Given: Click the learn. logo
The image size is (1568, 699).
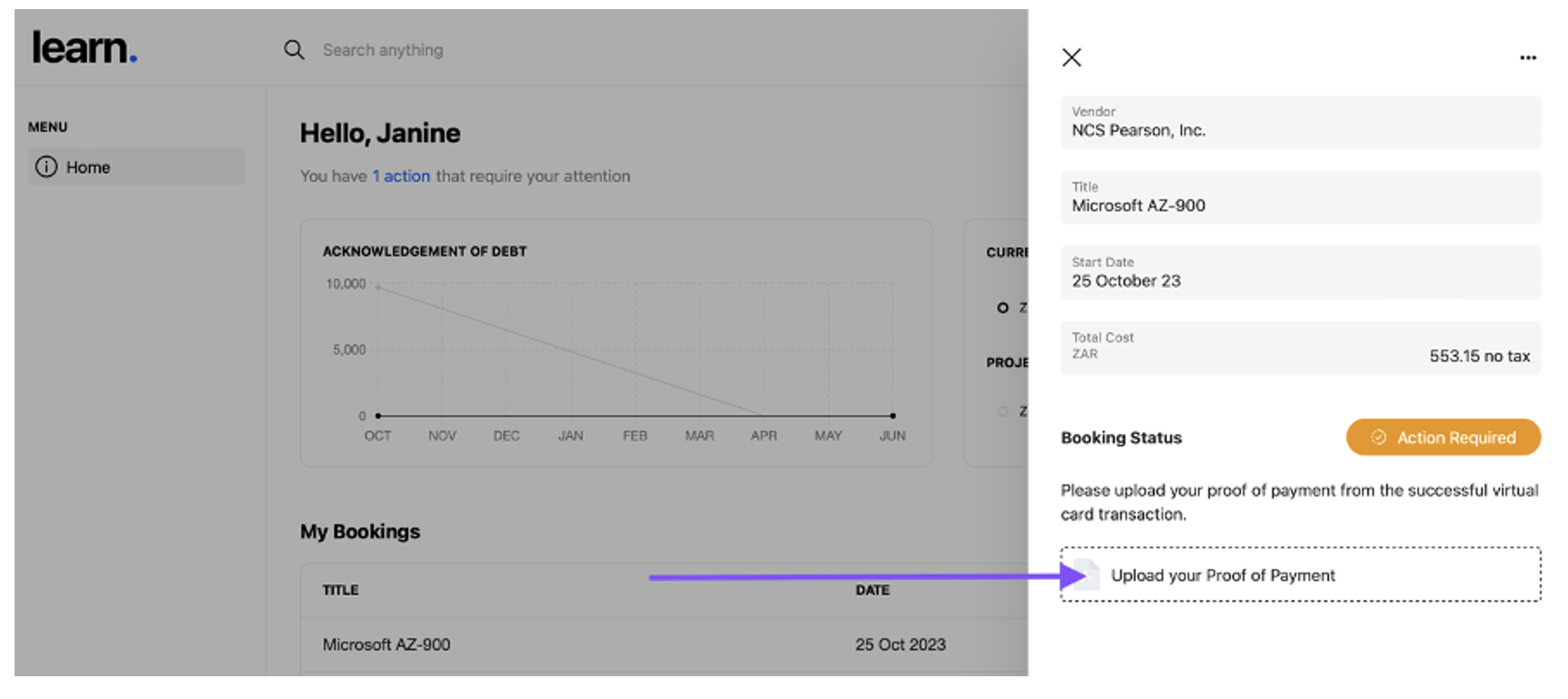Looking at the screenshot, I should click(x=85, y=48).
